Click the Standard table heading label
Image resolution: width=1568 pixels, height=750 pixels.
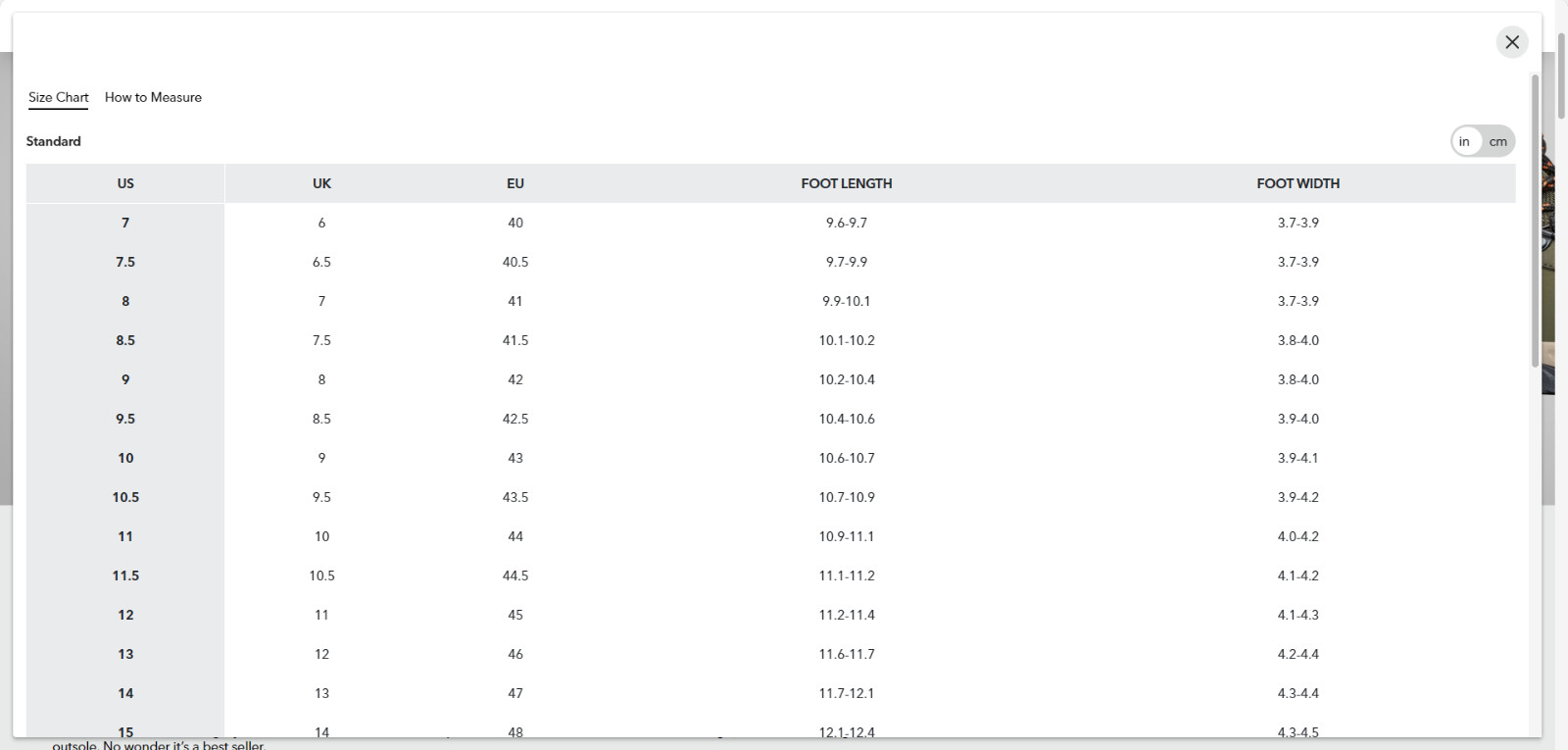click(54, 141)
